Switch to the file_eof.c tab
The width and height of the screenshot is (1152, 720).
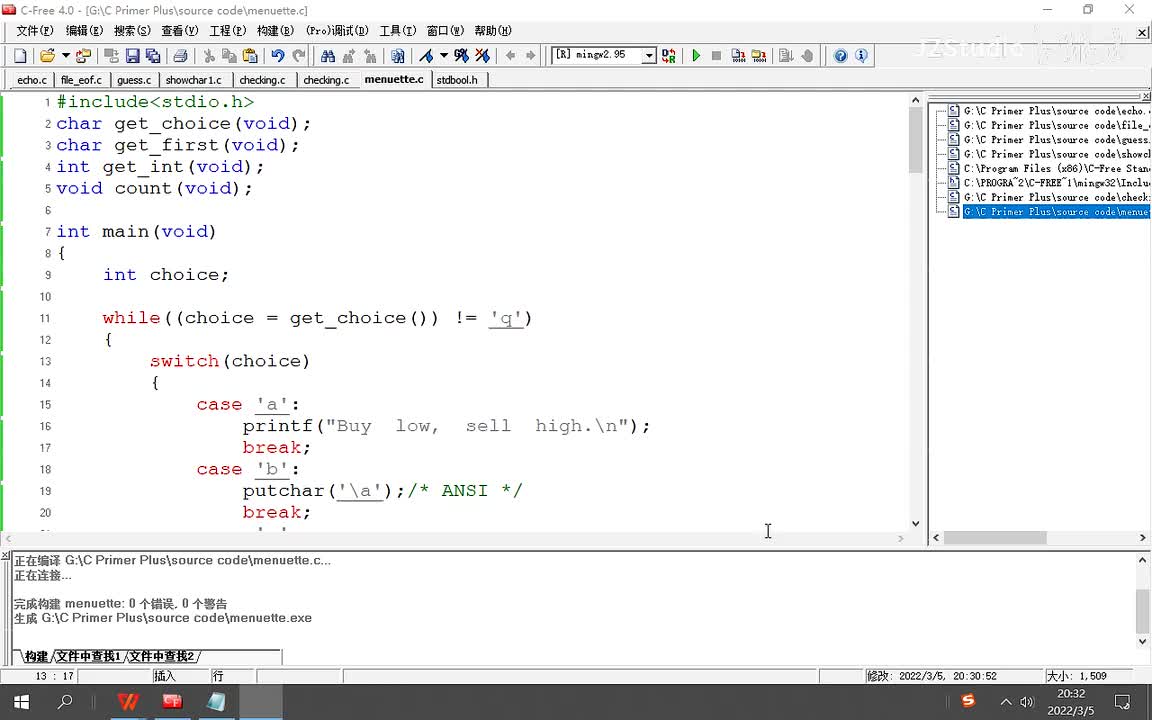point(82,80)
